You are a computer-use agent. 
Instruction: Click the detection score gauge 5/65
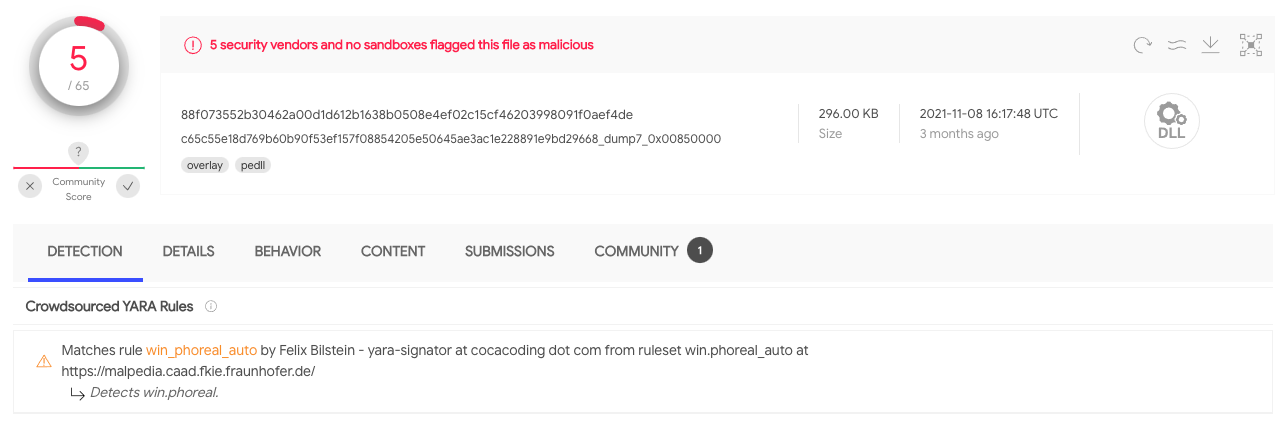click(78, 67)
